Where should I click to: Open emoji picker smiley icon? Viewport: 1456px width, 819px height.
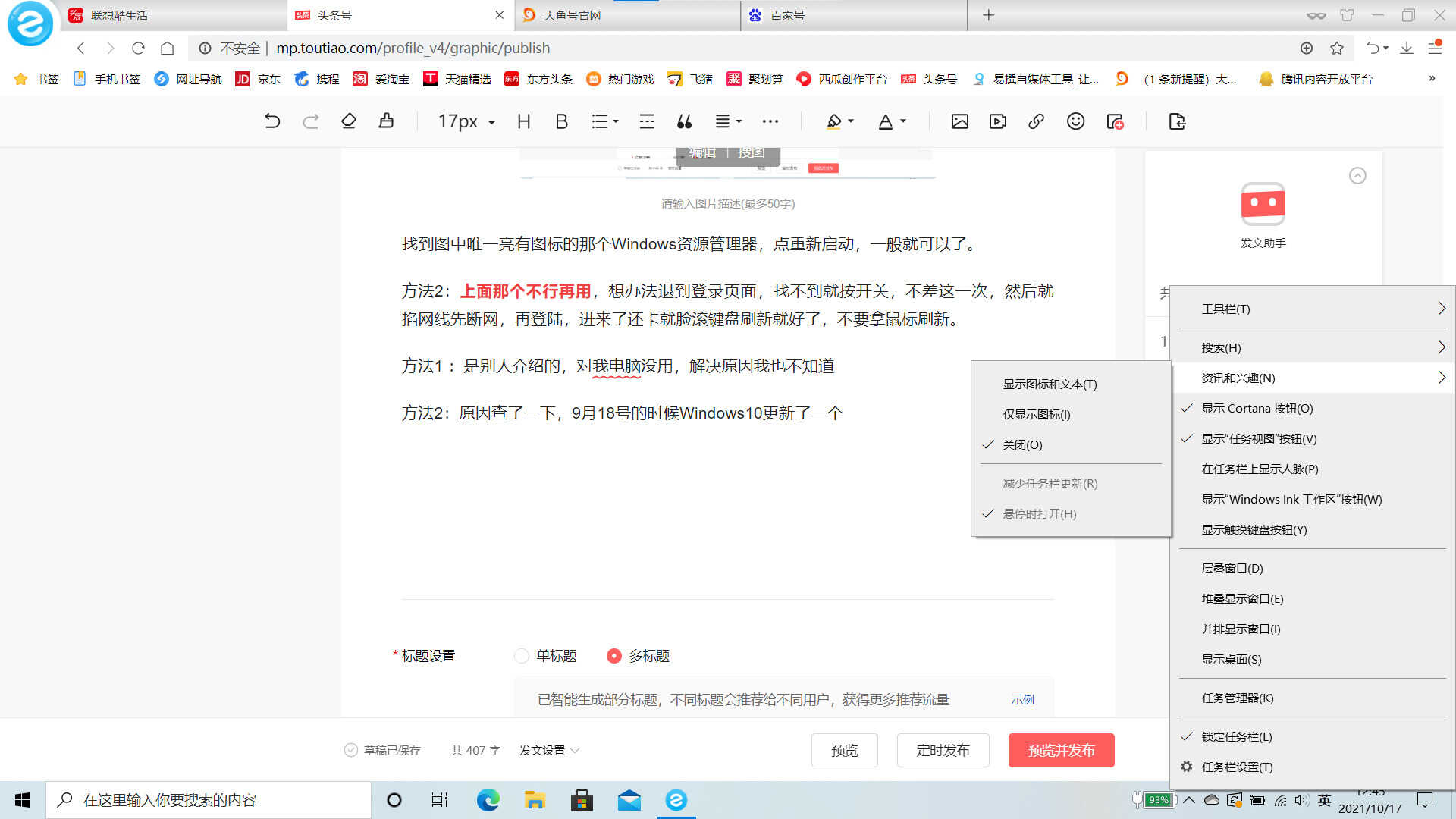[x=1075, y=121]
